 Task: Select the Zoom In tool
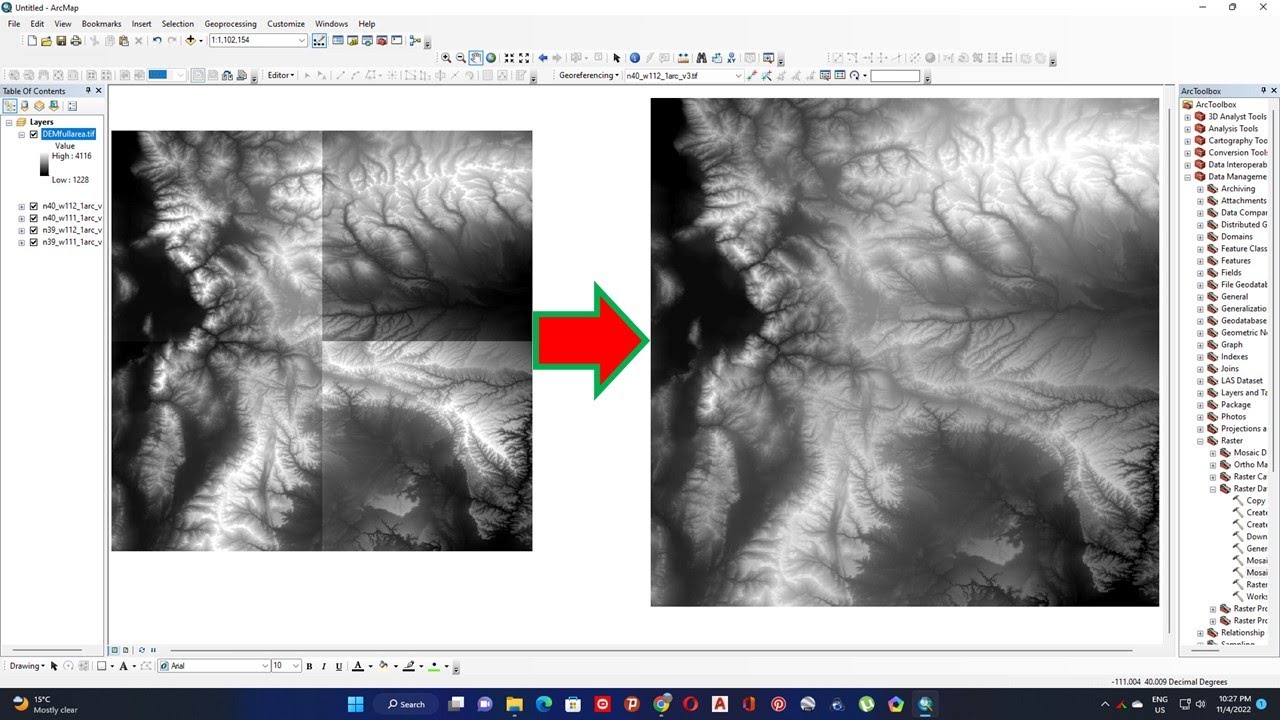click(x=446, y=58)
